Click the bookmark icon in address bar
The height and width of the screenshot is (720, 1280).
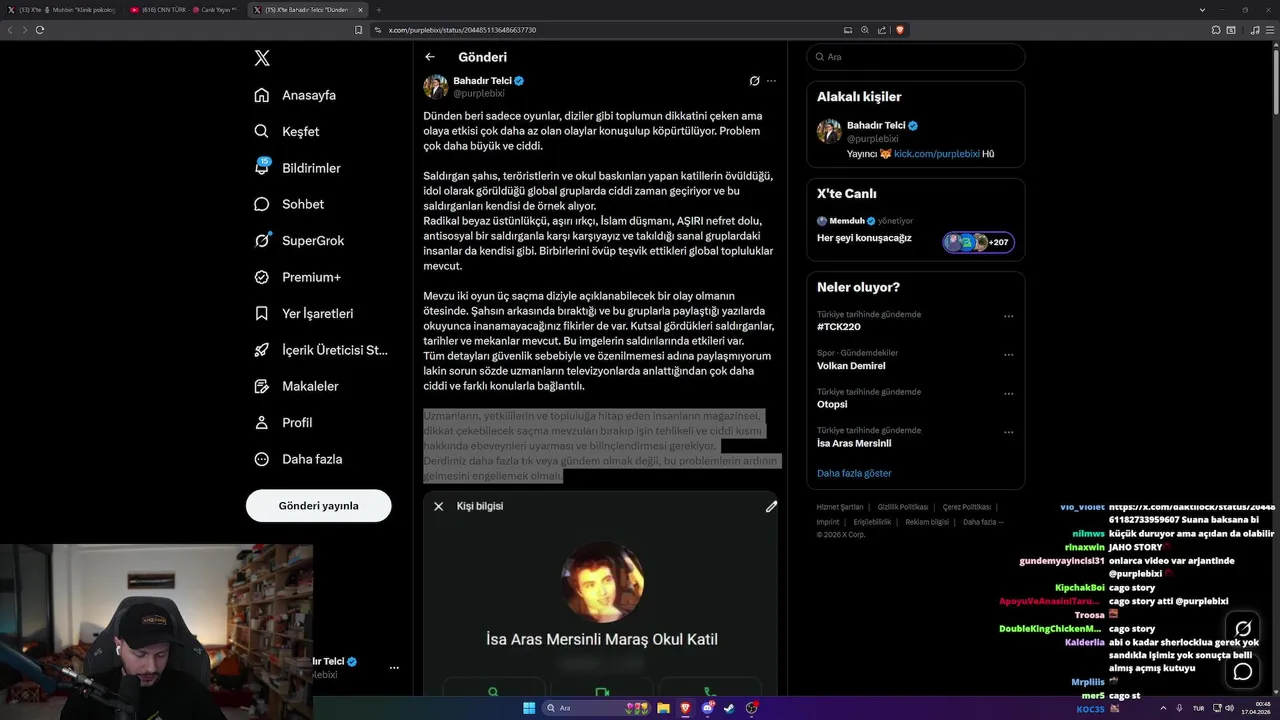click(x=359, y=30)
